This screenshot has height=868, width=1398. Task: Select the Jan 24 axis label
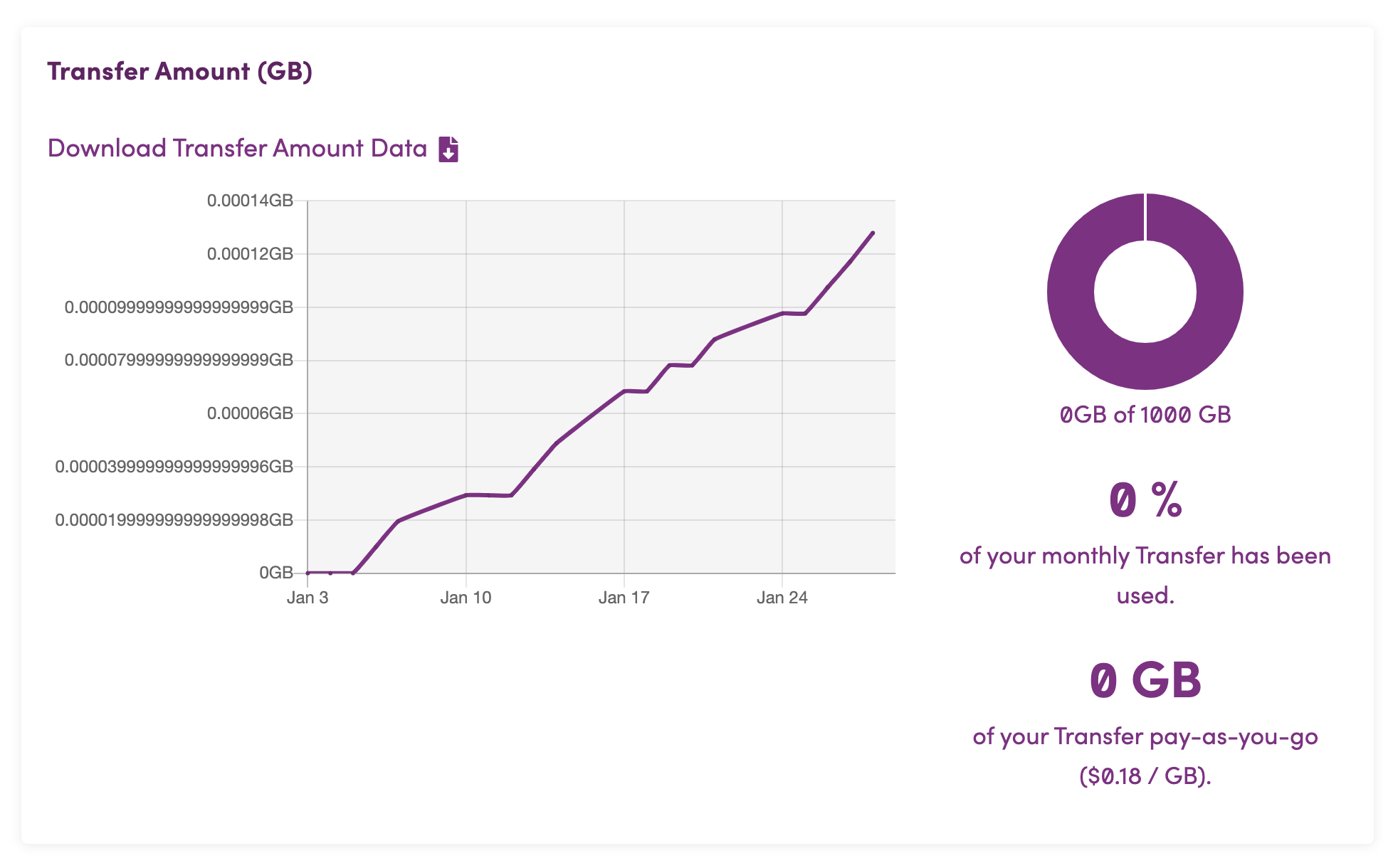click(782, 598)
